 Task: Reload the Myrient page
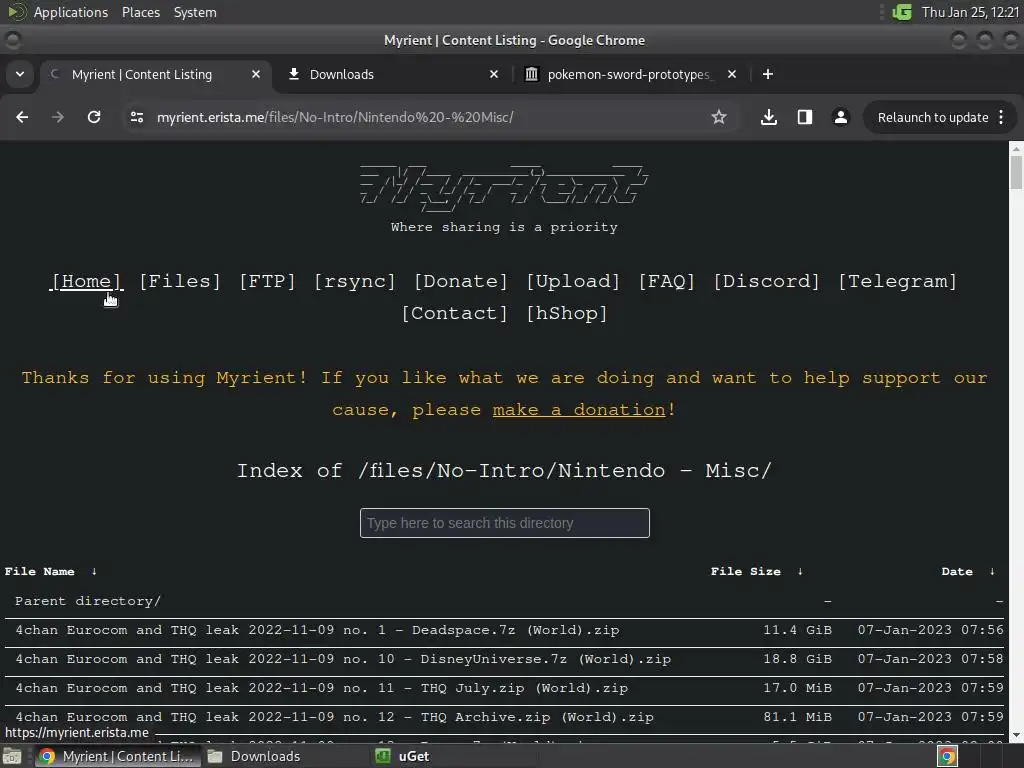[x=94, y=117]
